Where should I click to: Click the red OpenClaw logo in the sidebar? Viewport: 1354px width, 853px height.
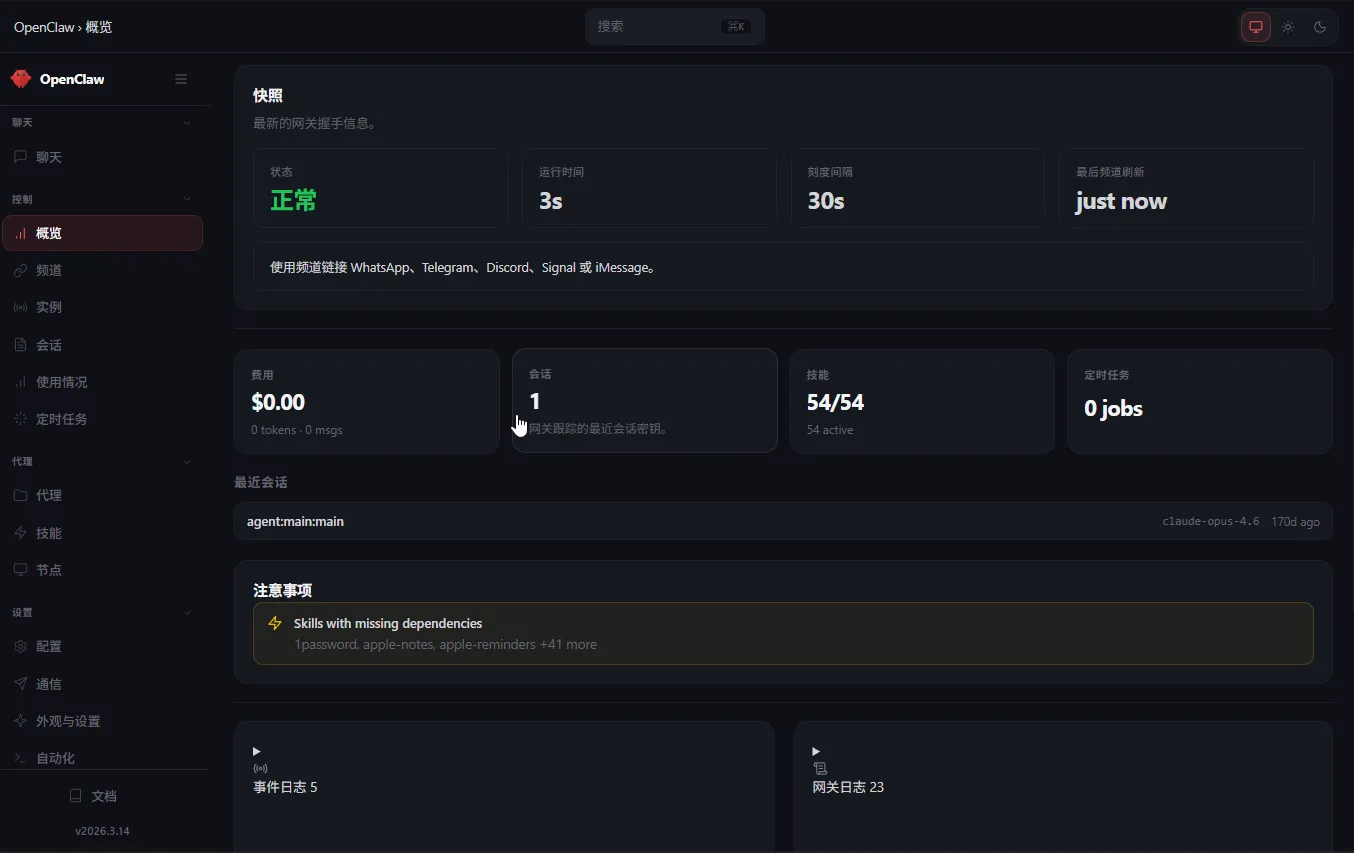(21, 79)
